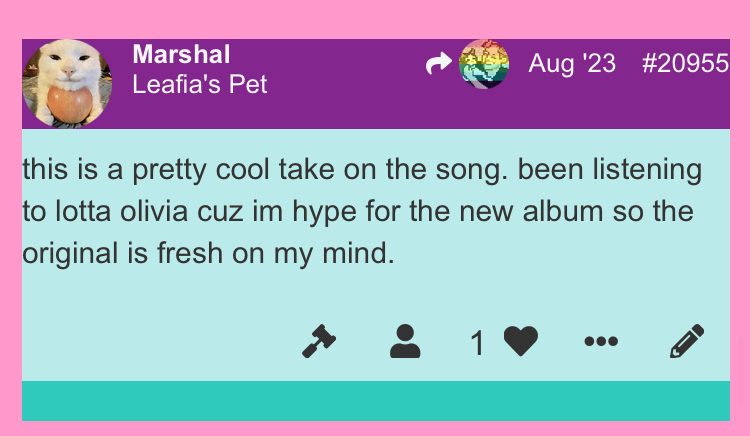Show more actions via the three-dot icon
The height and width of the screenshot is (436, 750).
pyautogui.click(x=601, y=342)
